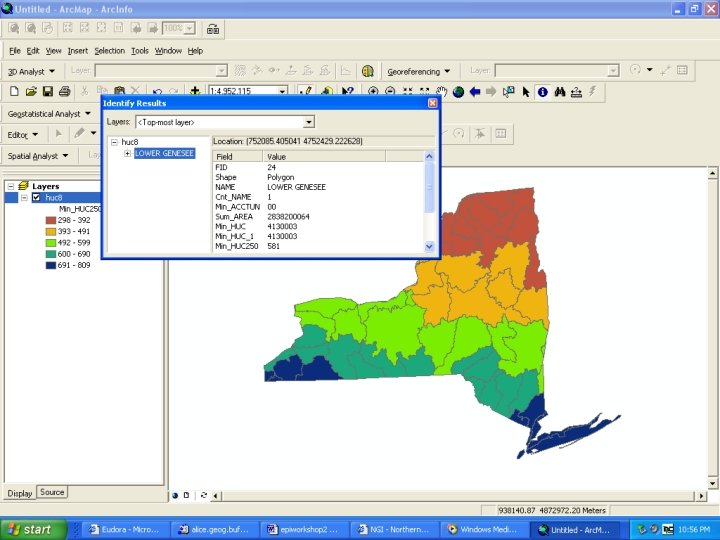This screenshot has width=720, height=540.
Task: Click the Full Extent globe icon
Action: [458, 92]
